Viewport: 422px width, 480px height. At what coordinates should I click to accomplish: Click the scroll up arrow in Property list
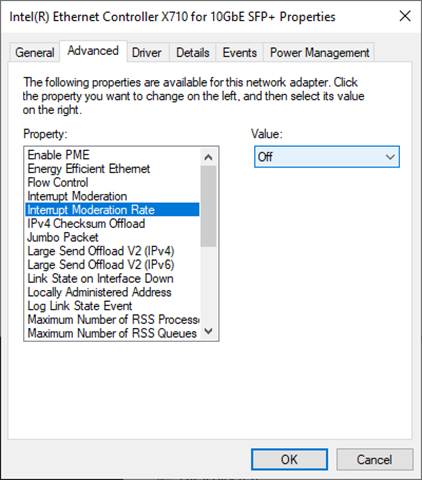click(x=209, y=157)
